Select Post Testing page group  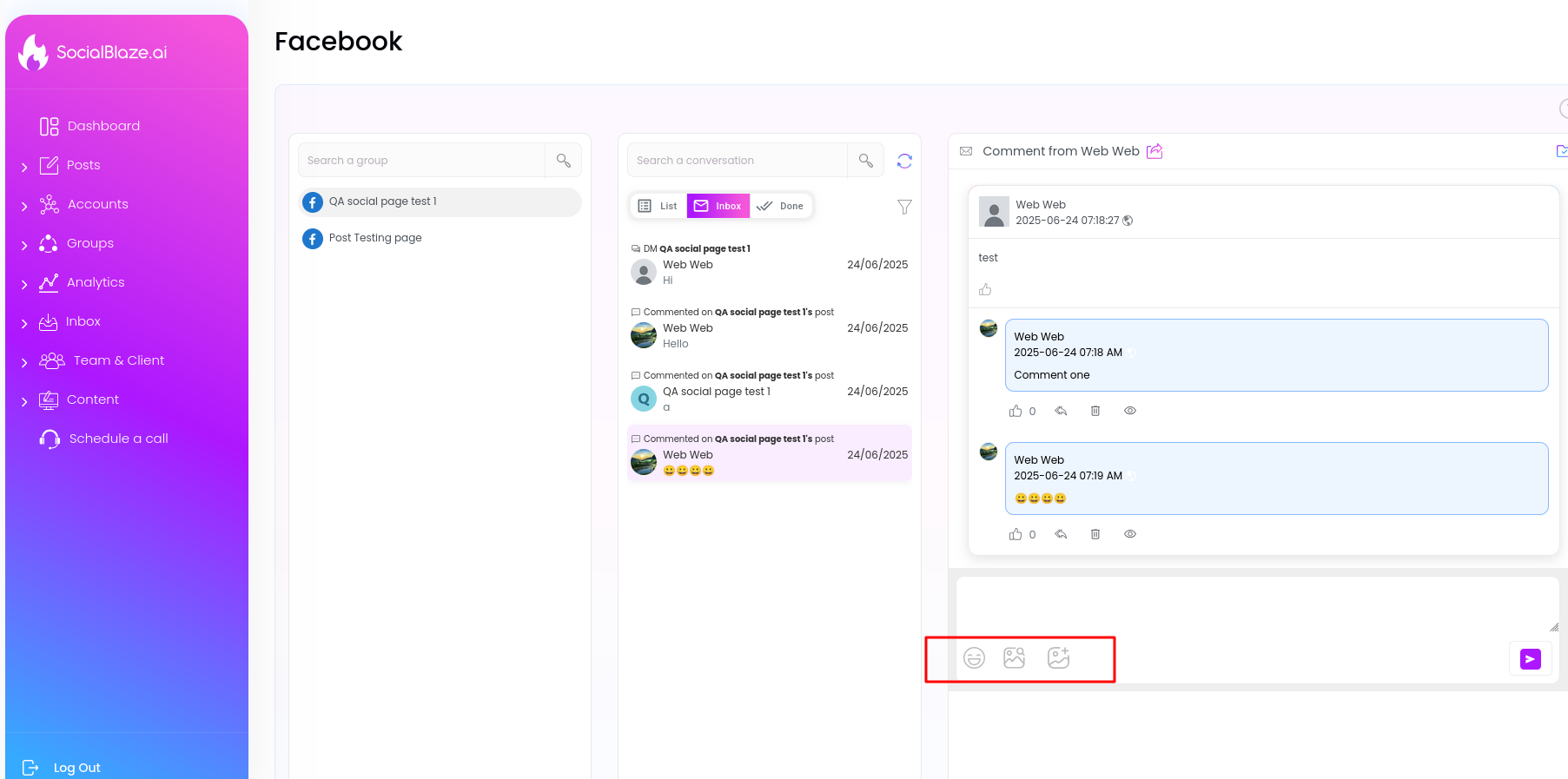click(x=440, y=238)
